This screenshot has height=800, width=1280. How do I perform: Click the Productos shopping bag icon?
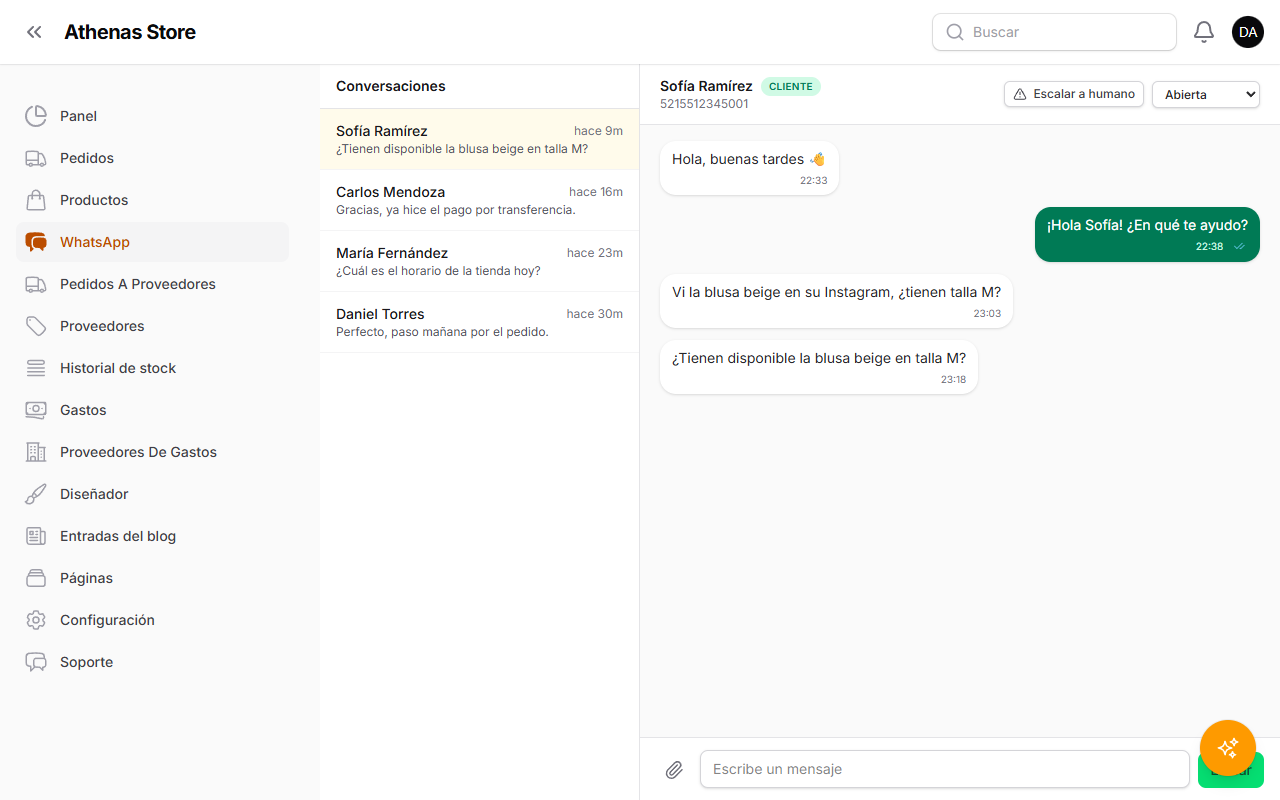pos(36,200)
